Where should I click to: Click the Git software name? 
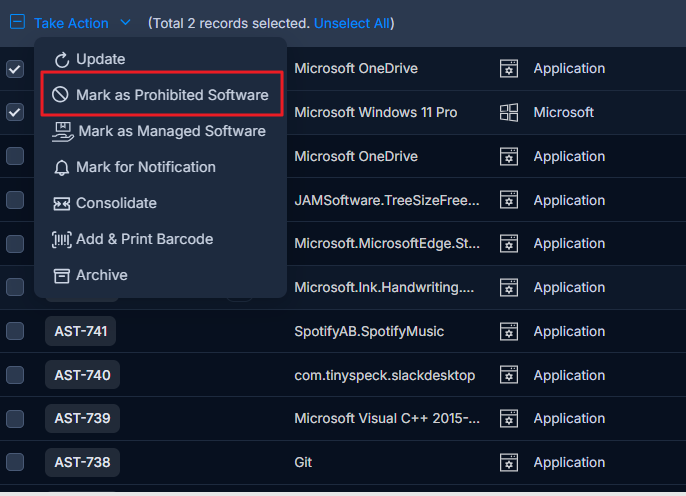click(303, 462)
